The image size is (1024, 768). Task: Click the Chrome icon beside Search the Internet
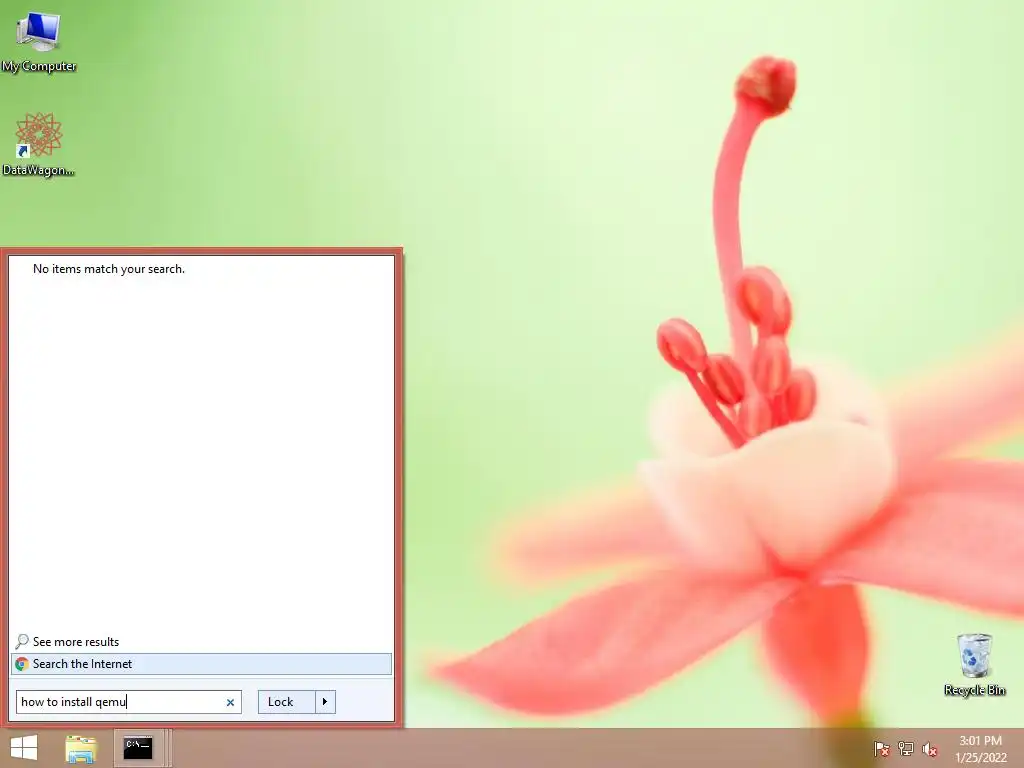click(x=22, y=664)
